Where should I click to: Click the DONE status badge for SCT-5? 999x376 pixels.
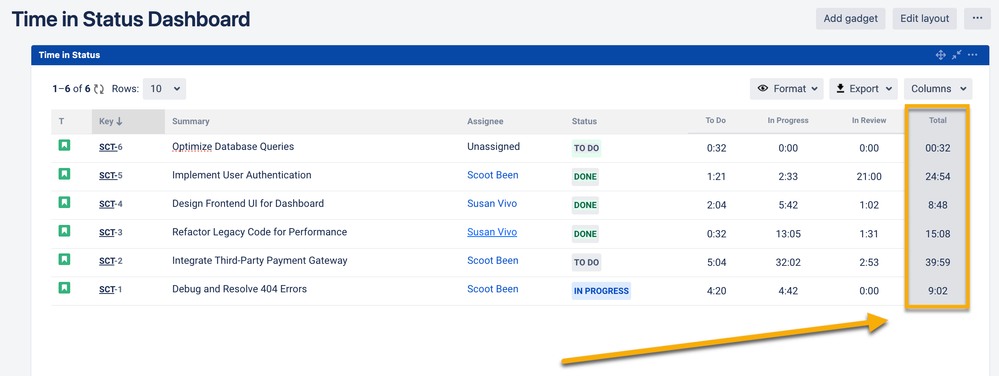click(x=586, y=177)
